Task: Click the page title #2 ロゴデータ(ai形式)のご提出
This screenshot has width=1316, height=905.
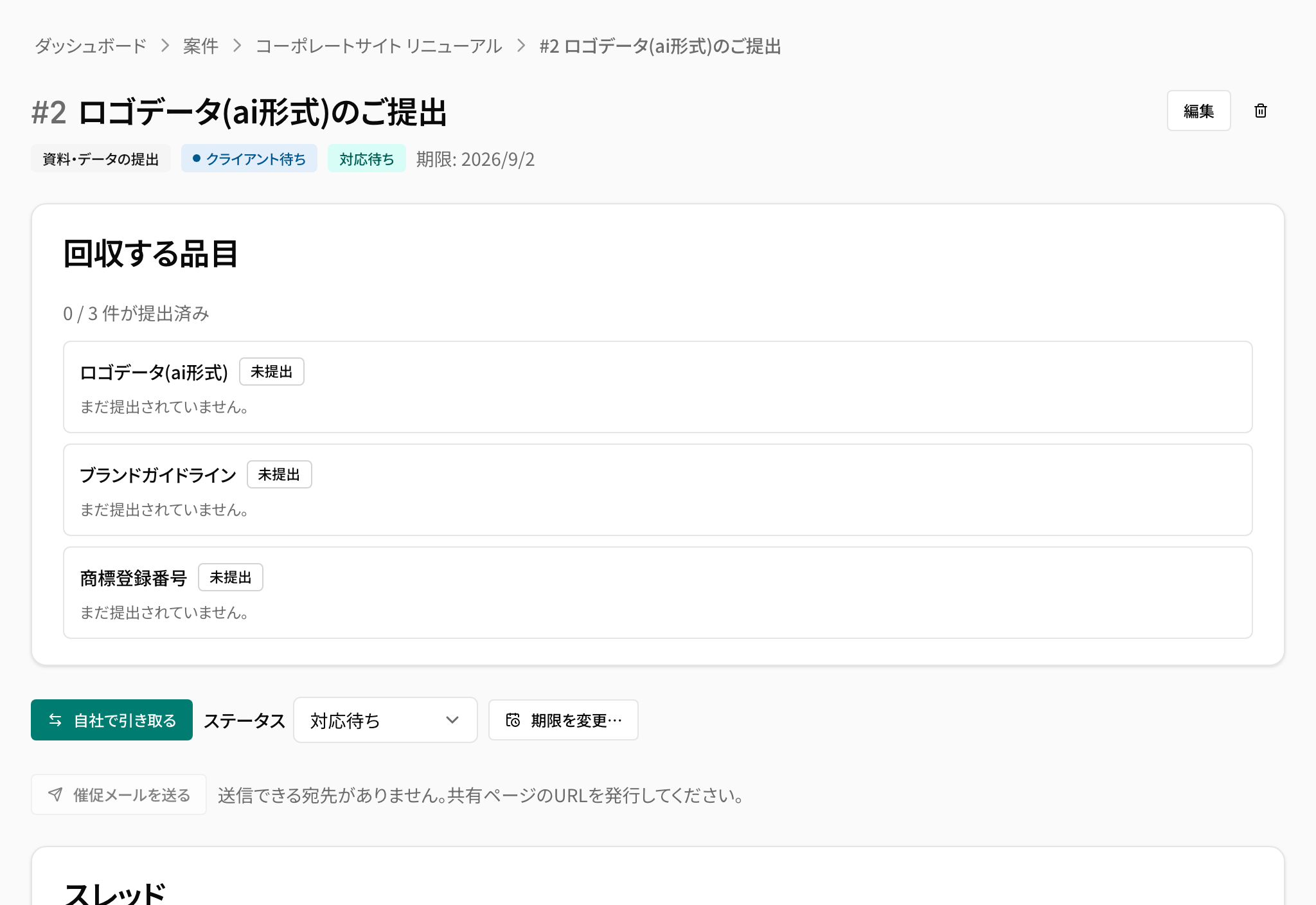Action: pos(239,112)
